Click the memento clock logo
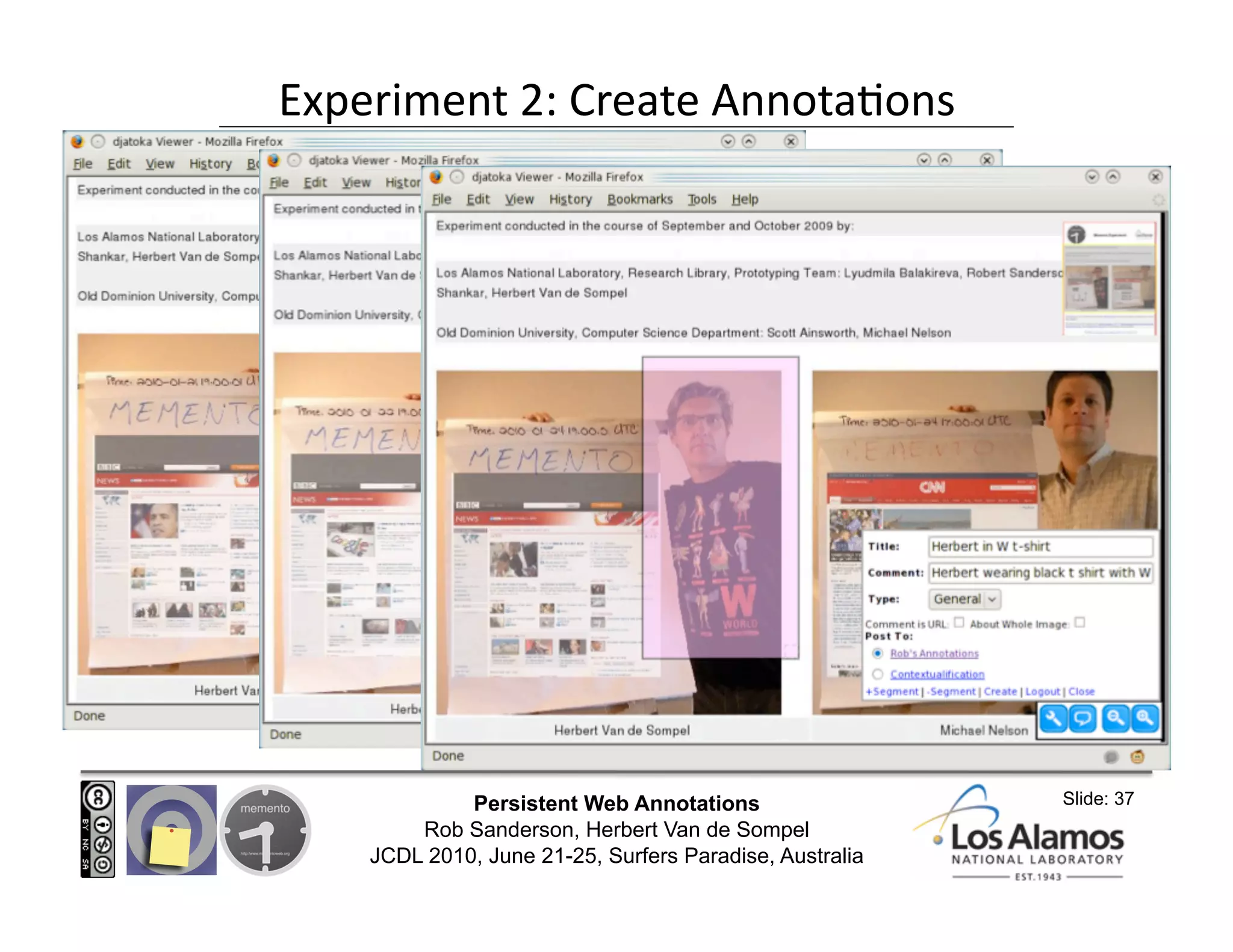Image resolution: width=1233 pixels, height=952 pixels. click(265, 830)
